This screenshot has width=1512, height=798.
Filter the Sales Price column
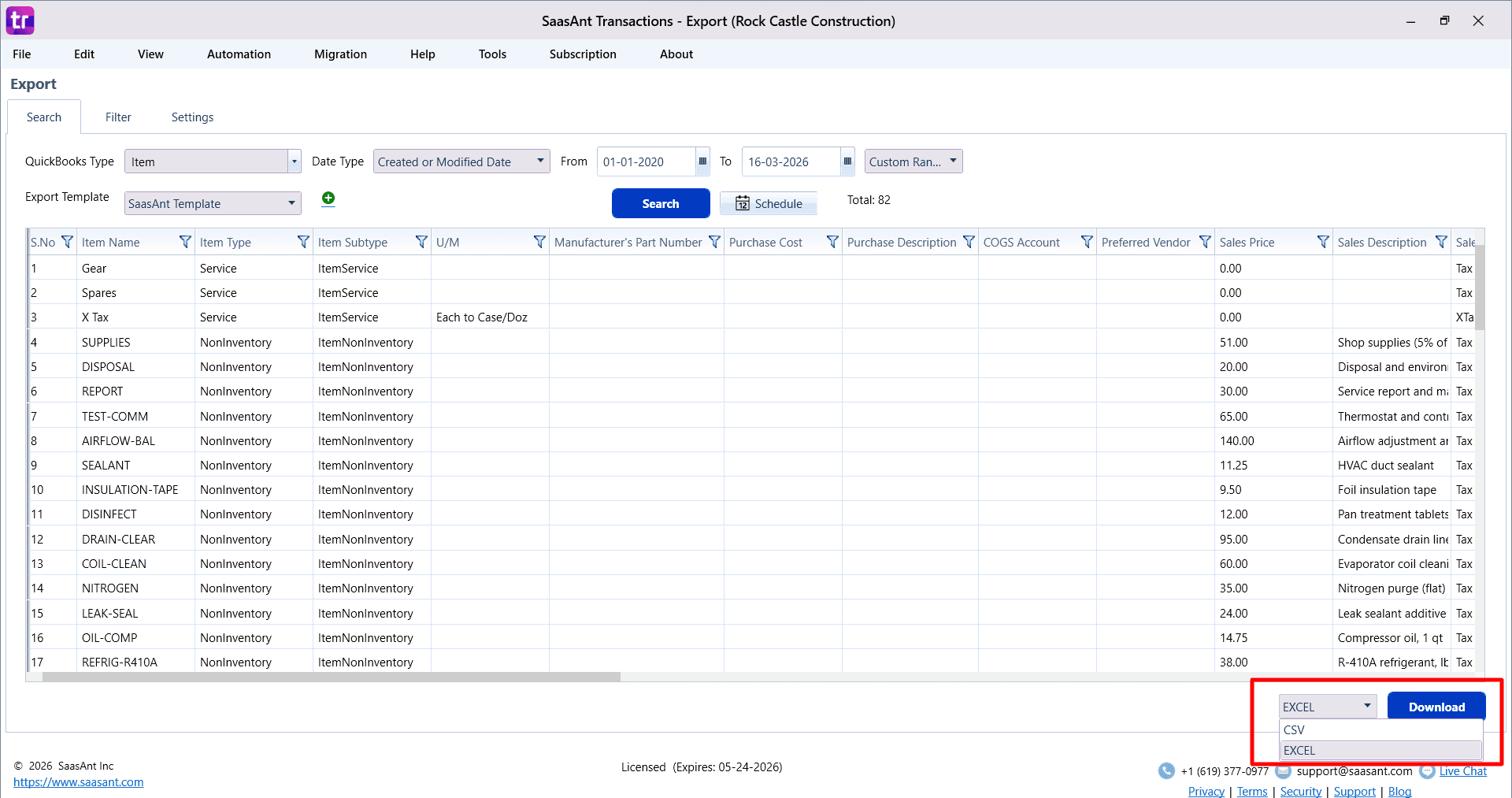click(x=1323, y=242)
